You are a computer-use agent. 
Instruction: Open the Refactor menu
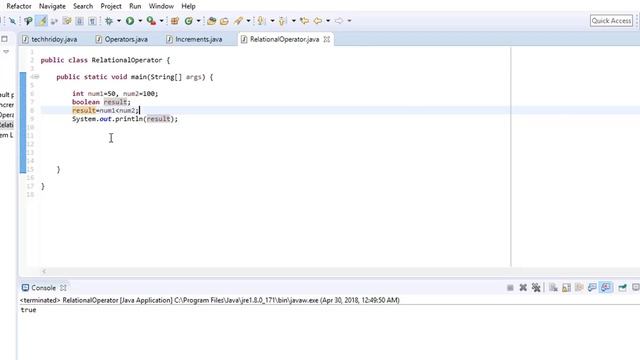point(19,7)
